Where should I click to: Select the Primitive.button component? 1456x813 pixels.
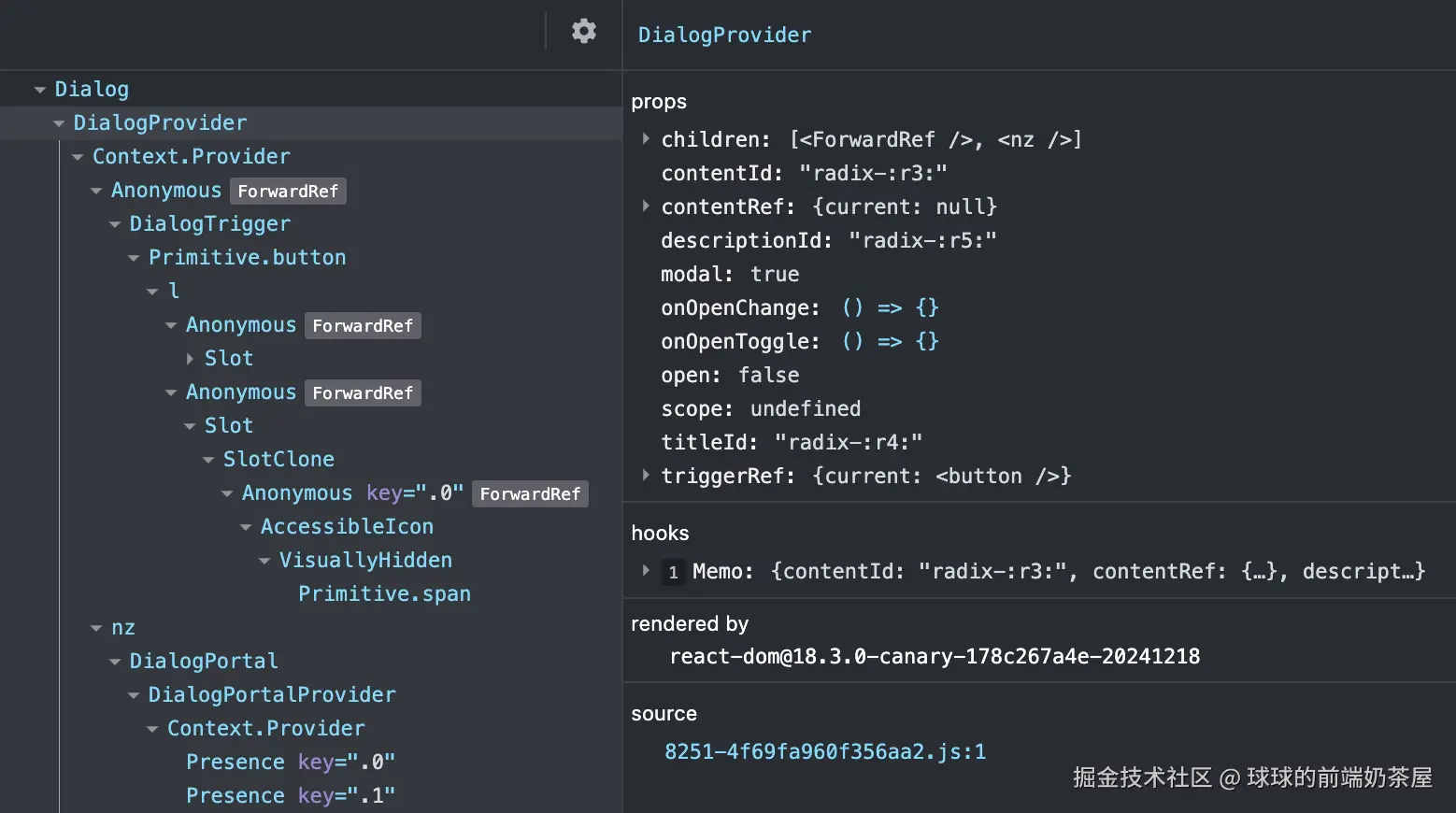point(247,258)
